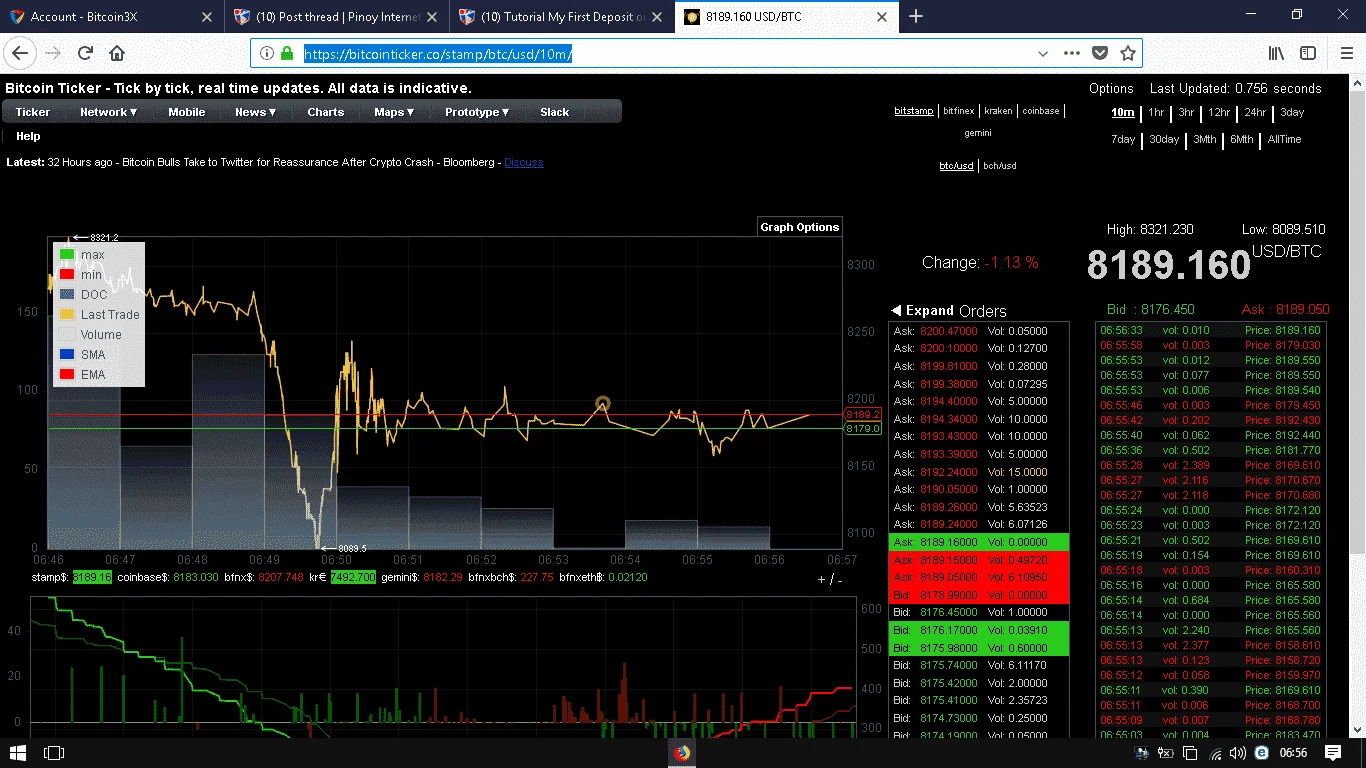Open Windows Start menu
Image resolution: width=1366 pixels, height=768 pixels.
17,753
